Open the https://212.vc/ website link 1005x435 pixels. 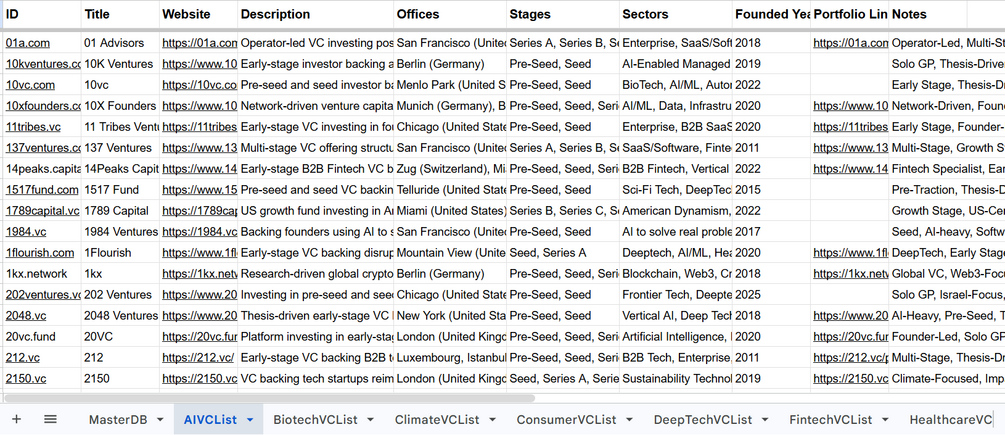[x=198, y=357]
